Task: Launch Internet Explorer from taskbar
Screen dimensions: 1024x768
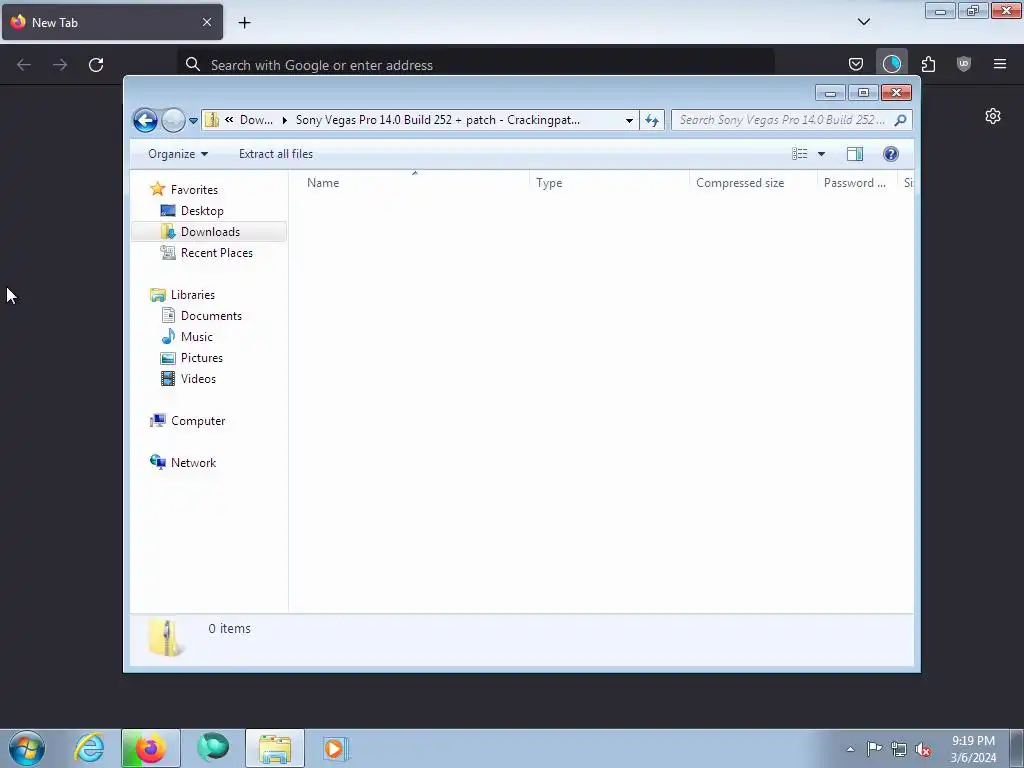Action: coord(89,748)
